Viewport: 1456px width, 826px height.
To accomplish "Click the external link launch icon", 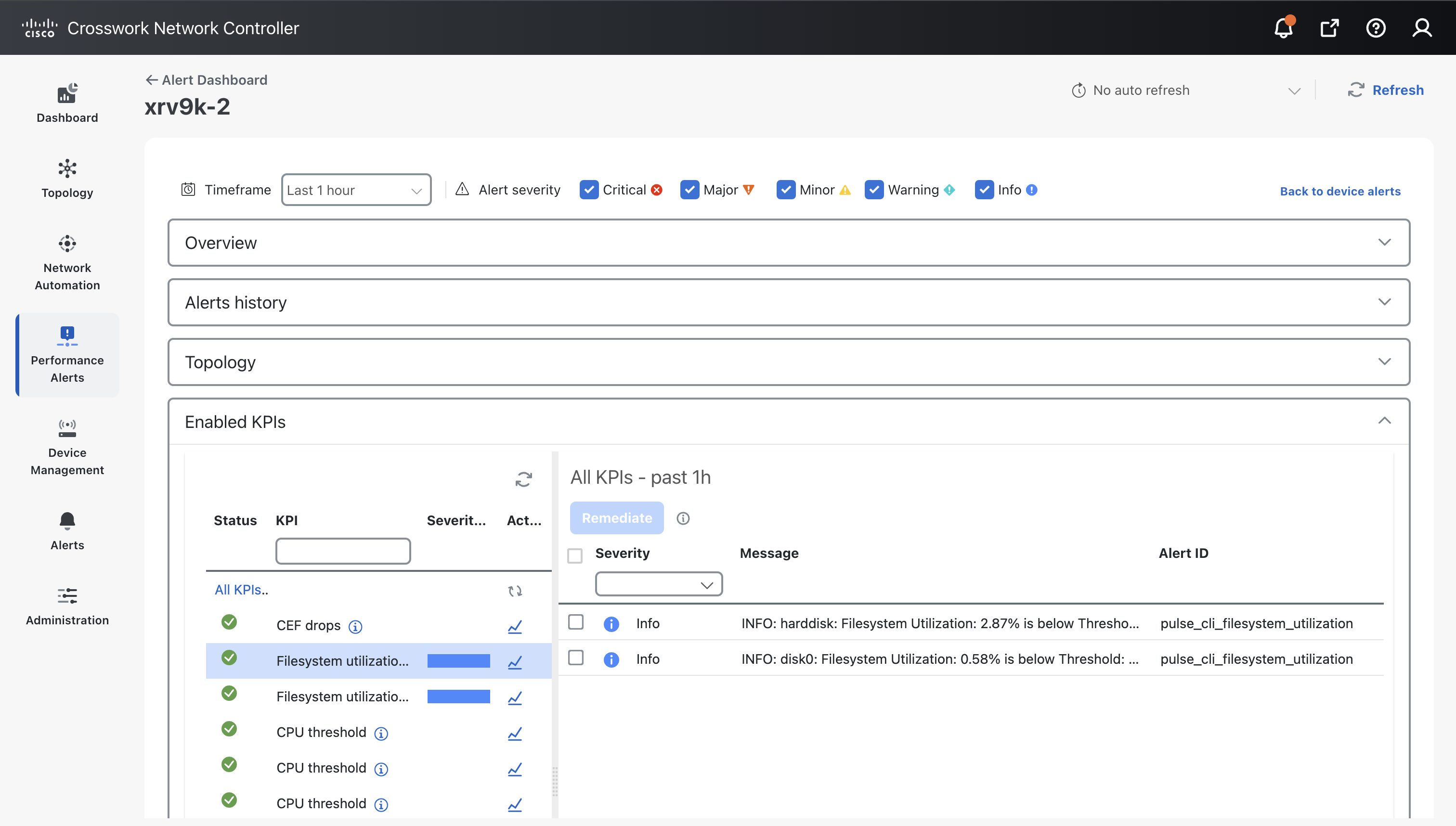I will point(1329,28).
